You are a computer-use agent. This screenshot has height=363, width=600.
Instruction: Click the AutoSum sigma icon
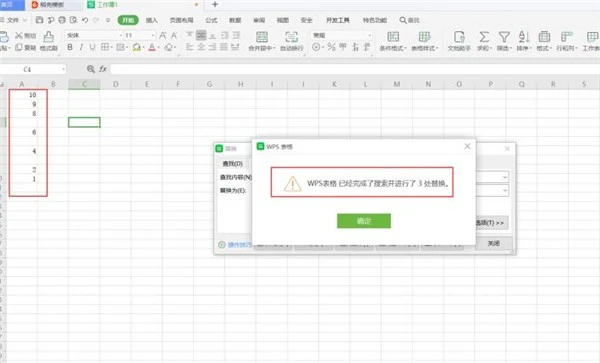[x=484, y=37]
